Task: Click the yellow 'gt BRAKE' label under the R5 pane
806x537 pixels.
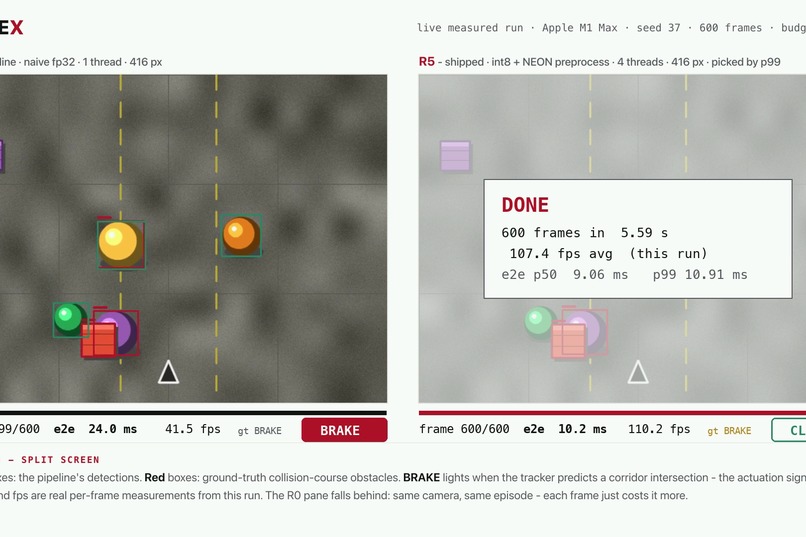Action: tap(729, 431)
